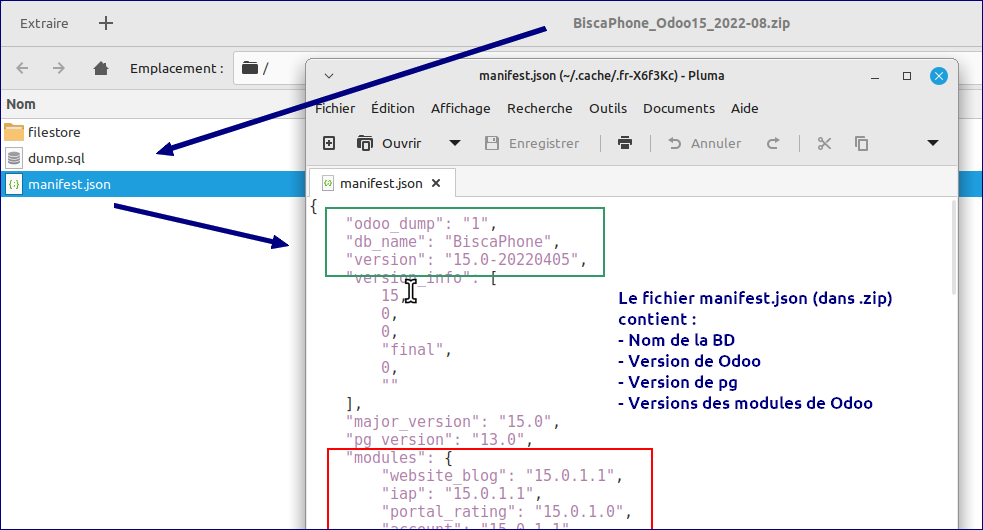The height and width of the screenshot is (530, 983).
Task: Go back in the archive manager
Action: (x=23, y=68)
